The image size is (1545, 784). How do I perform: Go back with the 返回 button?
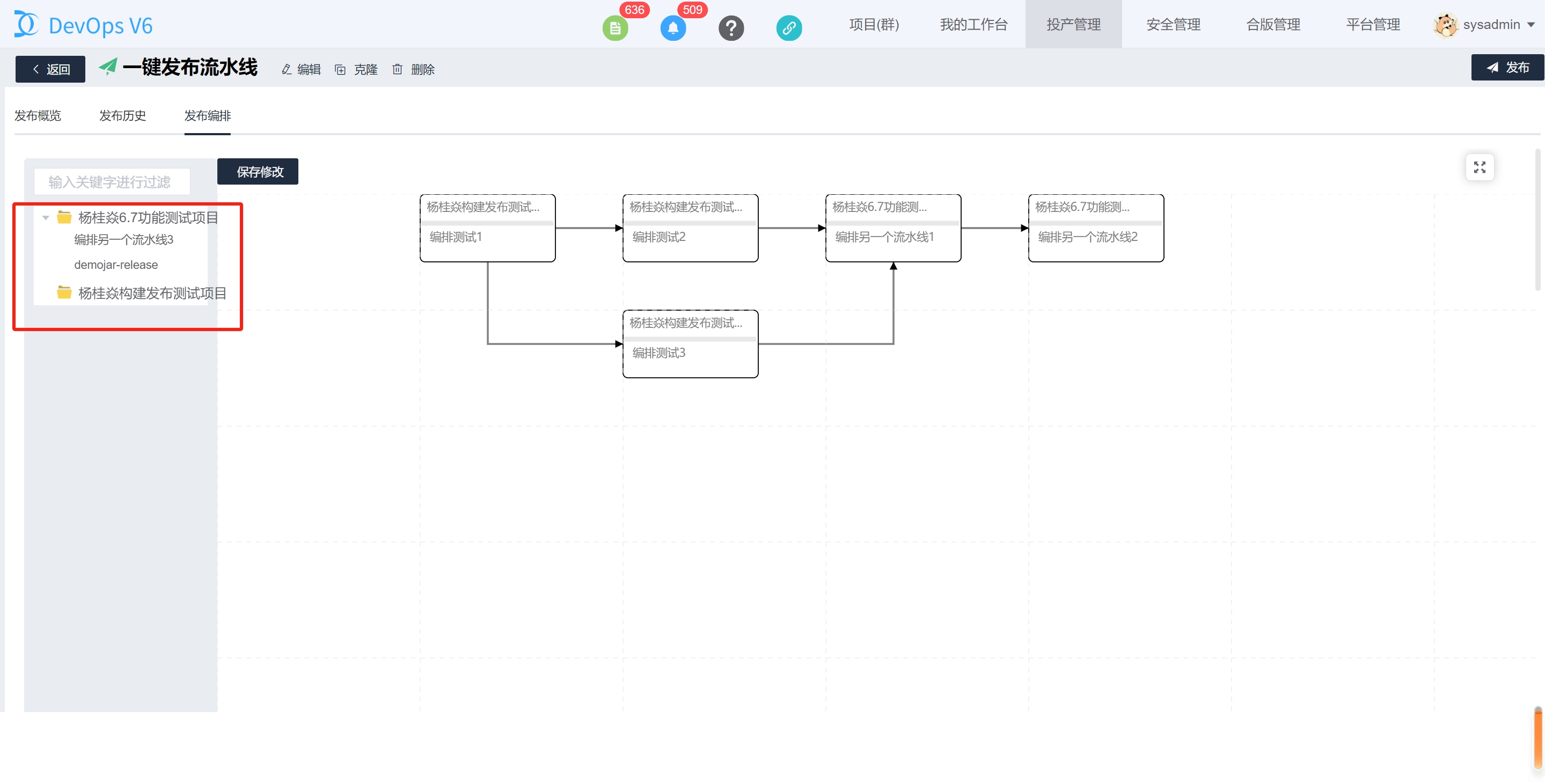pyautogui.click(x=50, y=69)
